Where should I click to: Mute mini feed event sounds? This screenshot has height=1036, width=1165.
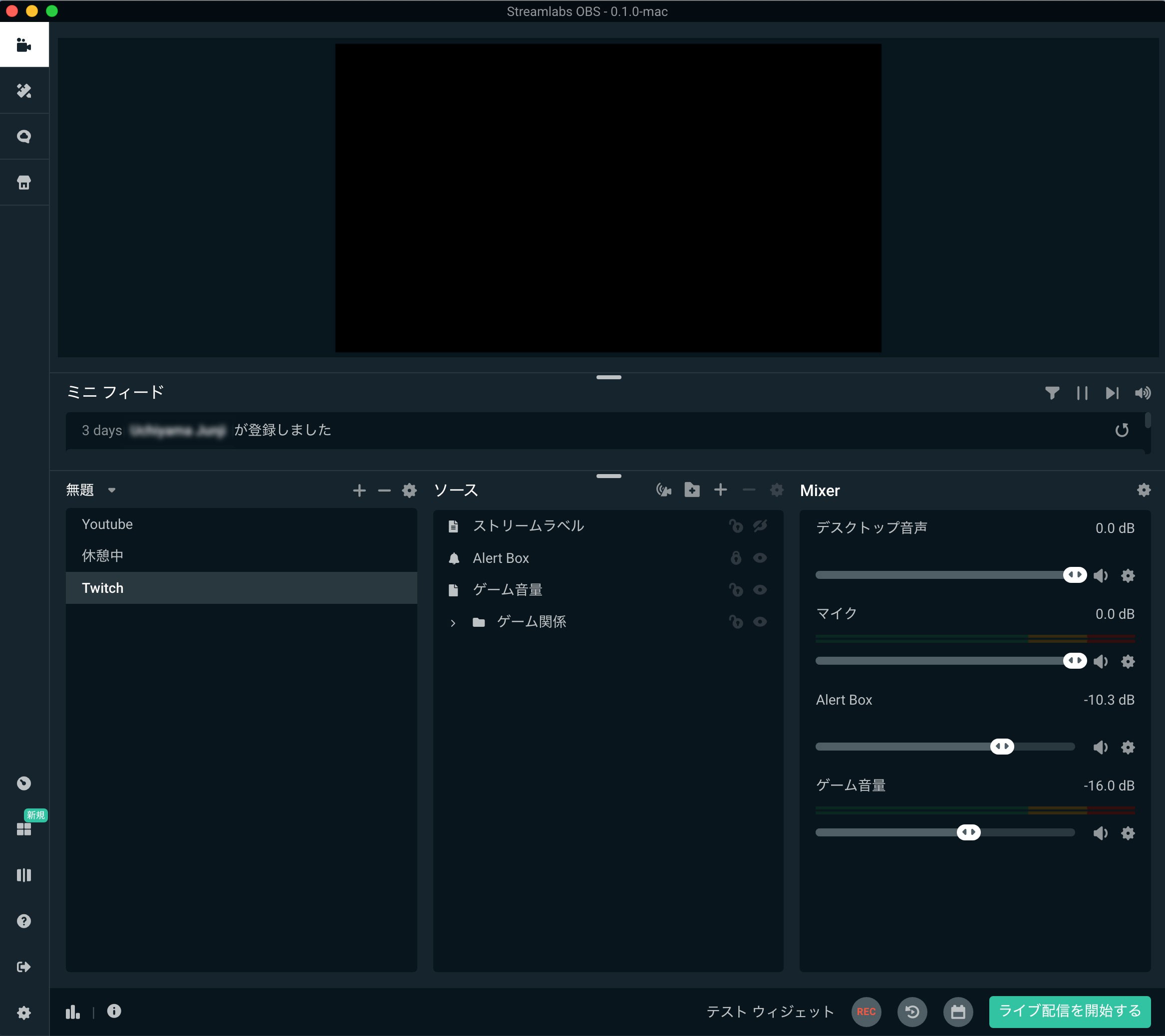point(1143,393)
